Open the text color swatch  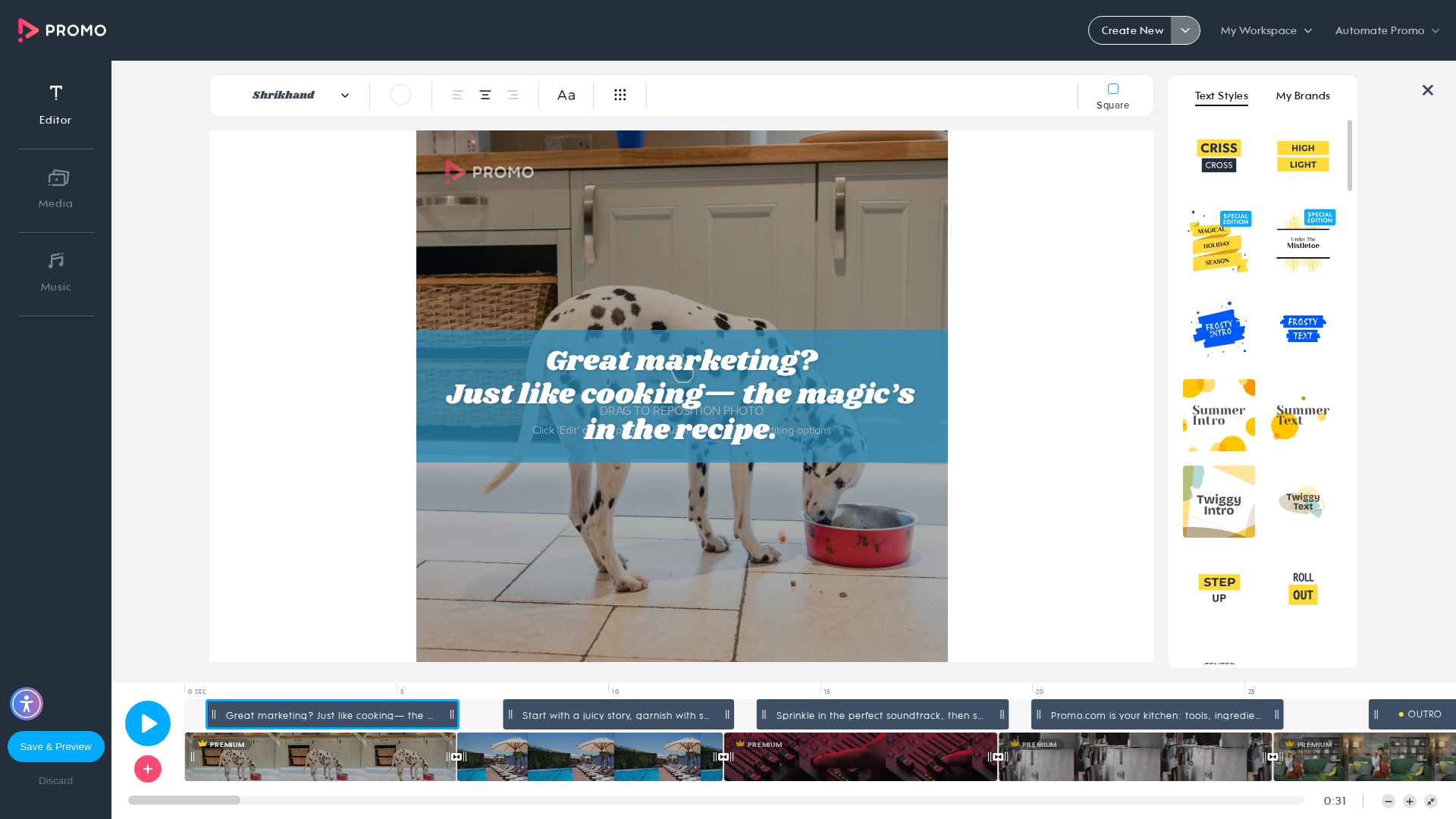pyautogui.click(x=400, y=95)
